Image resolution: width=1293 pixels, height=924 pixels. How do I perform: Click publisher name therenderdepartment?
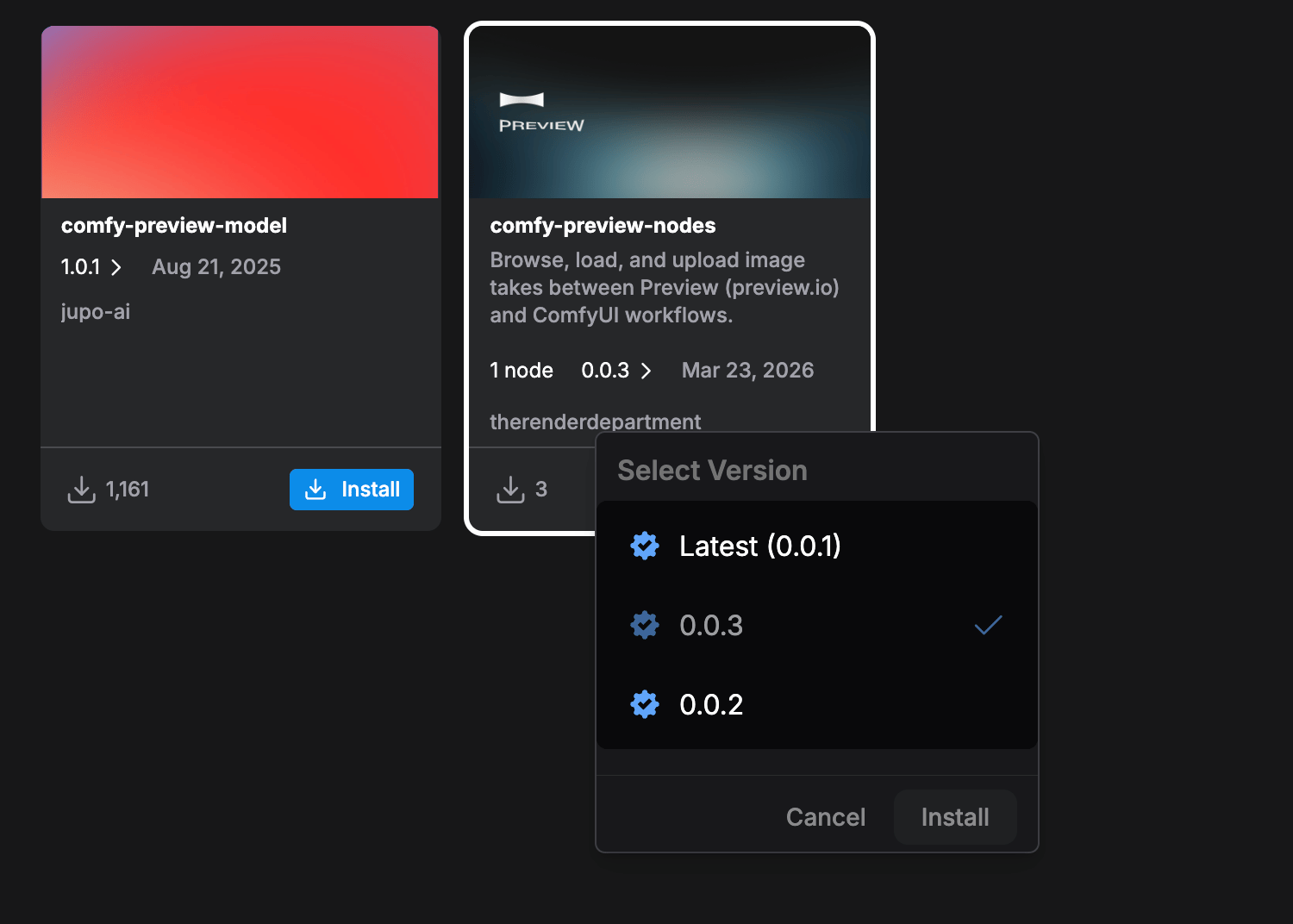point(596,421)
